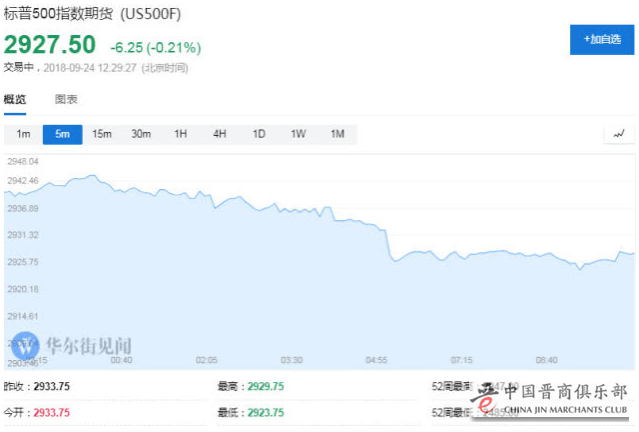Screen dimensions: 639x432
Task: Click the 03:30 time axis label
Action: point(291,360)
